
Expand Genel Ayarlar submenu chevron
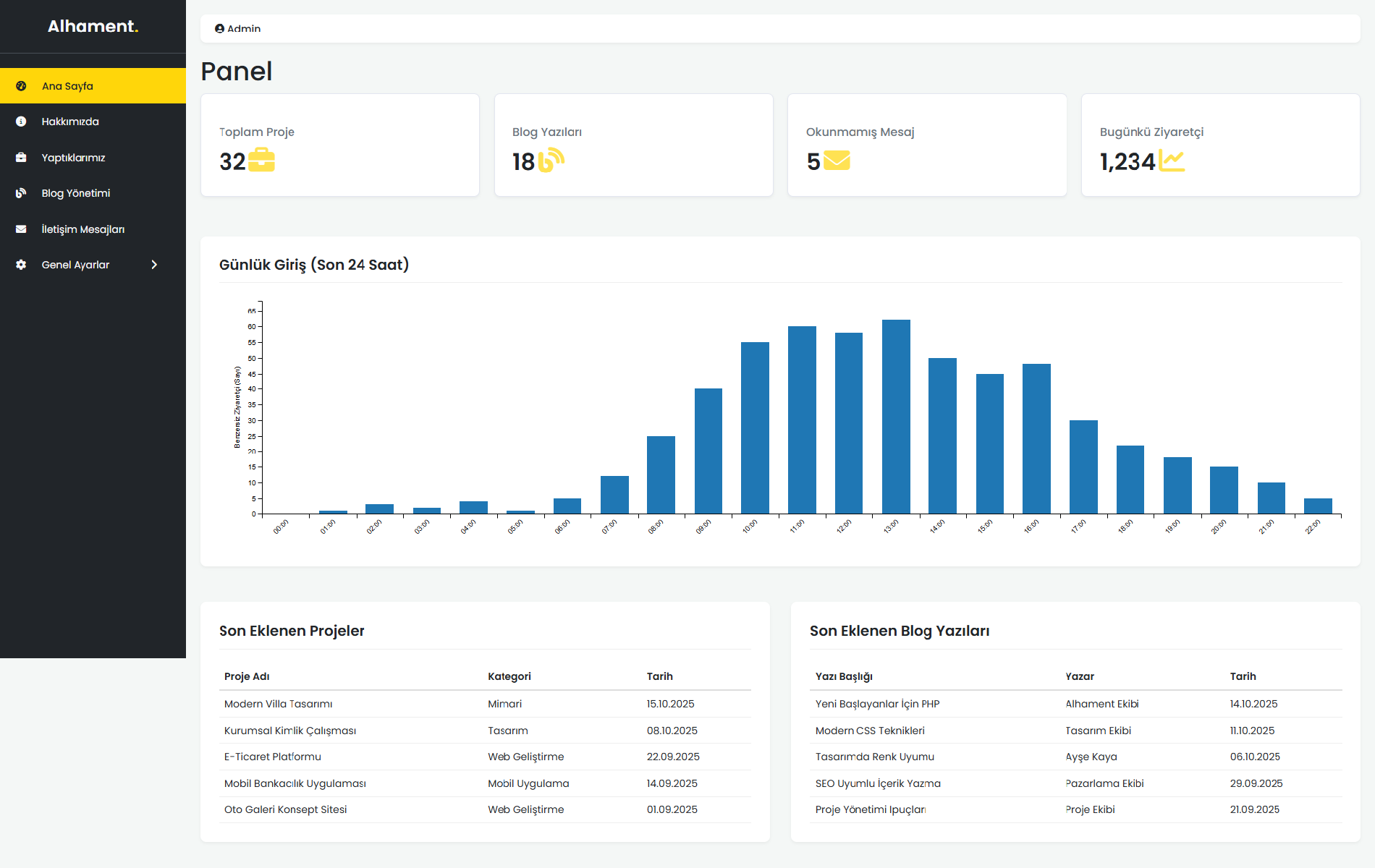[x=154, y=265]
